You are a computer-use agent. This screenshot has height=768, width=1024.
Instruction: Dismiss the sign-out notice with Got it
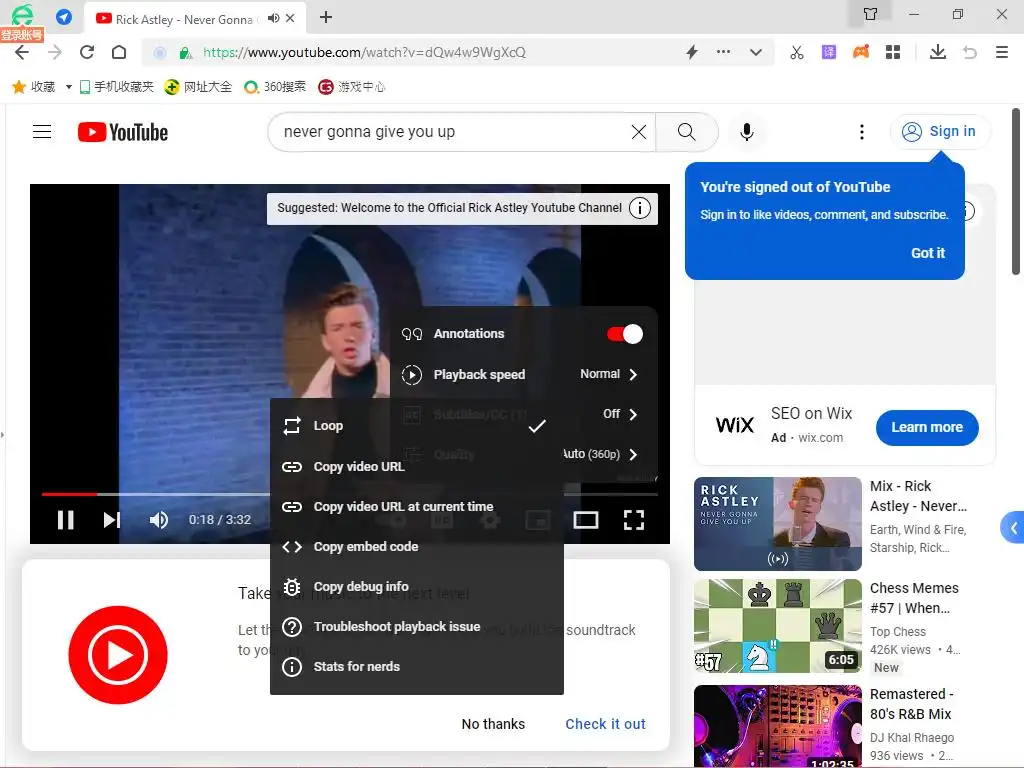tap(927, 253)
